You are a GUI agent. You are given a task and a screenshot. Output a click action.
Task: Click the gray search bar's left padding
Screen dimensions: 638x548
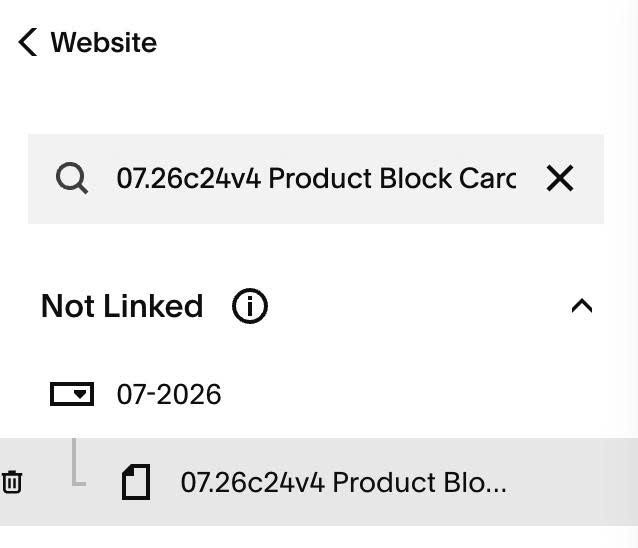tap(41, 178)
